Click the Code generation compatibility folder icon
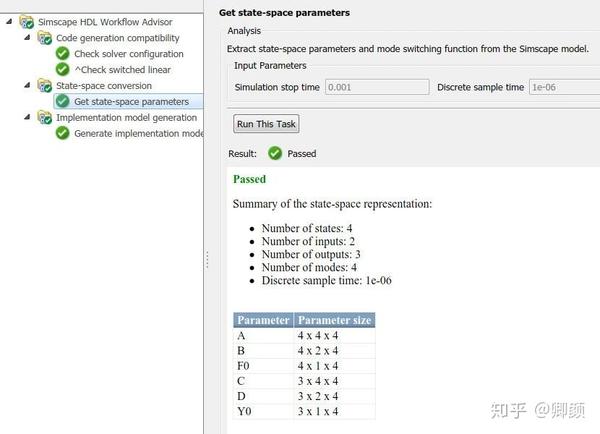Viewport: 600px width, 434px height. (44, 38)
